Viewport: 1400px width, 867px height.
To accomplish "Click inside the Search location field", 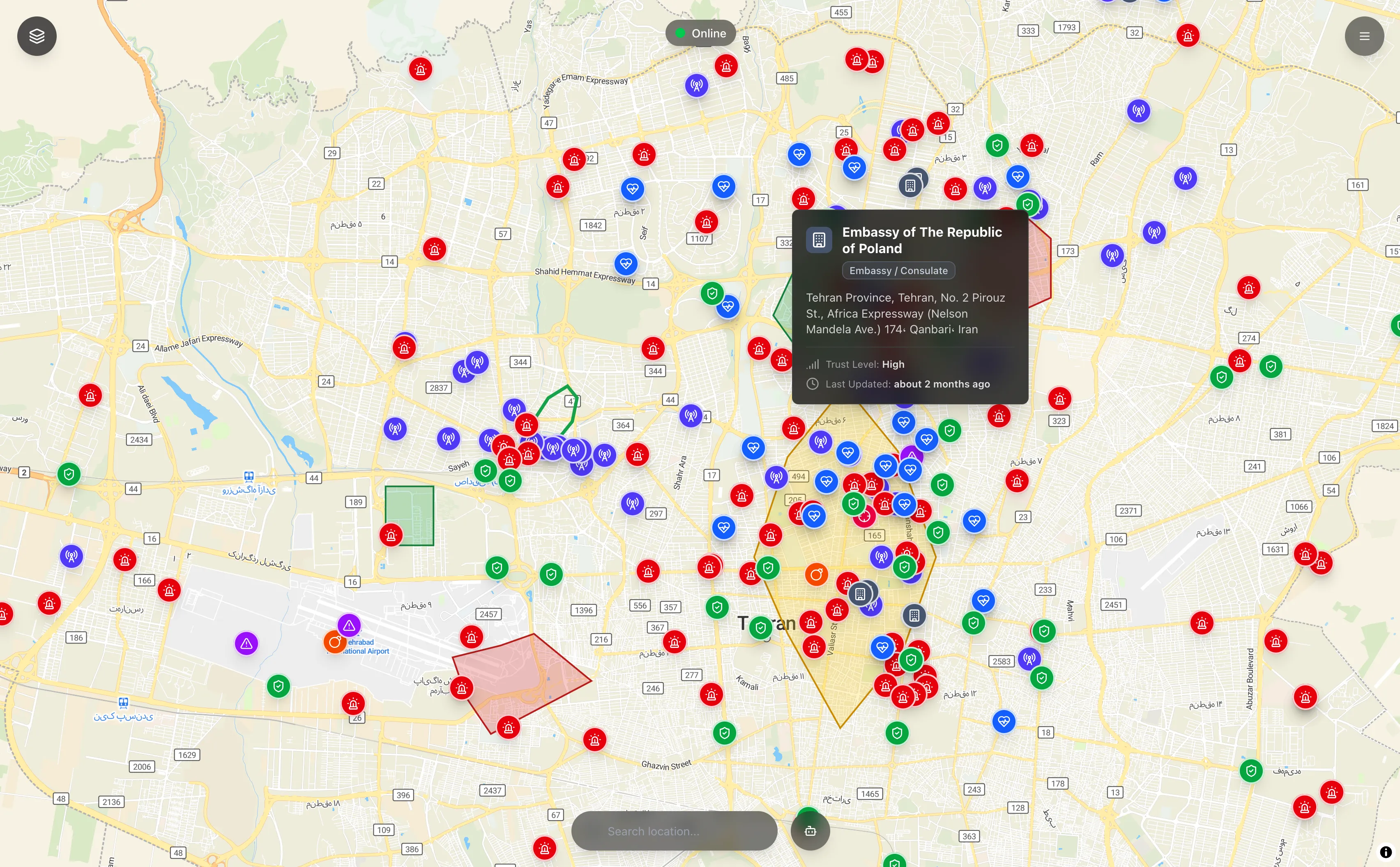I will [x=674, y=831].
